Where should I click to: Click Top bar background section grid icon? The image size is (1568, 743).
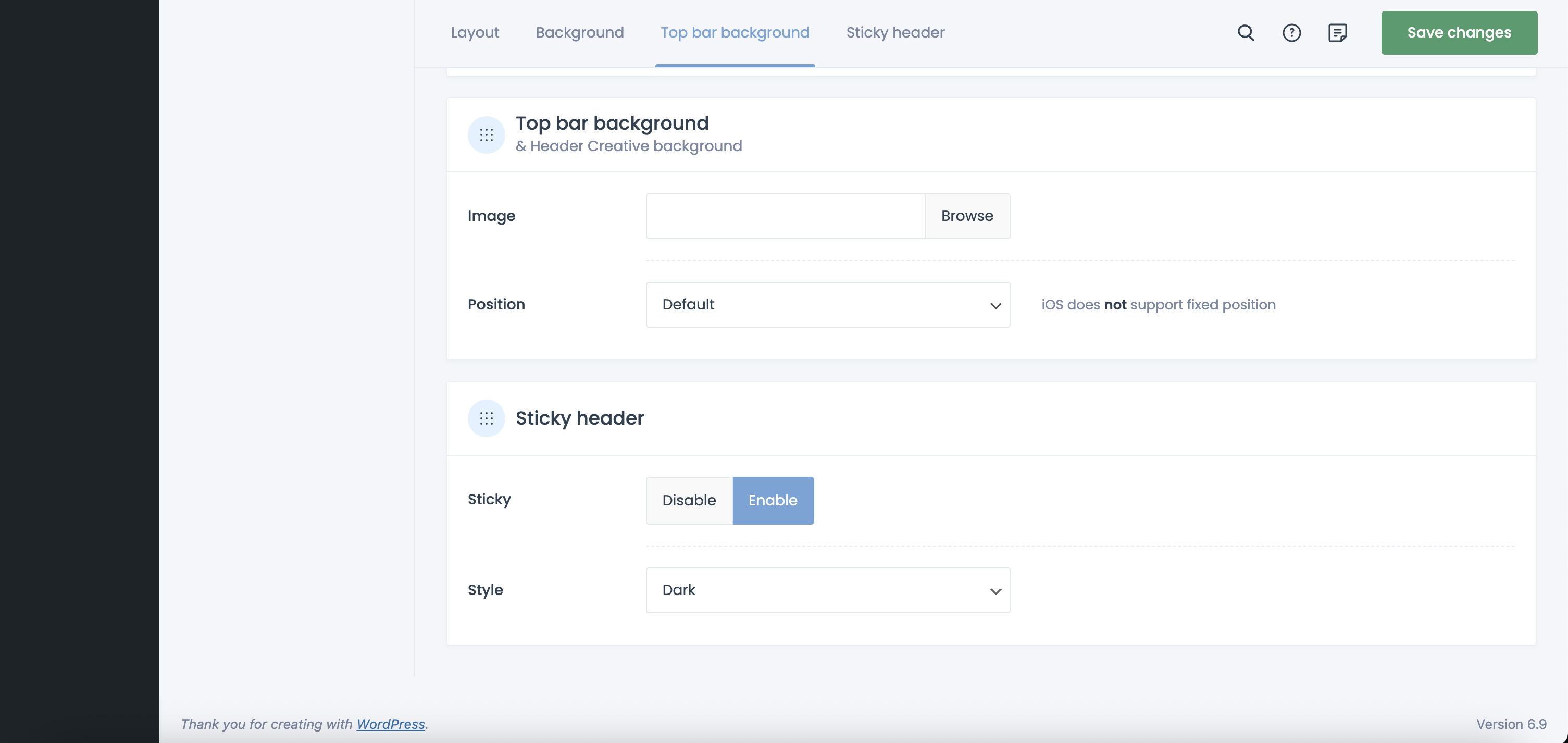(486, 134)
